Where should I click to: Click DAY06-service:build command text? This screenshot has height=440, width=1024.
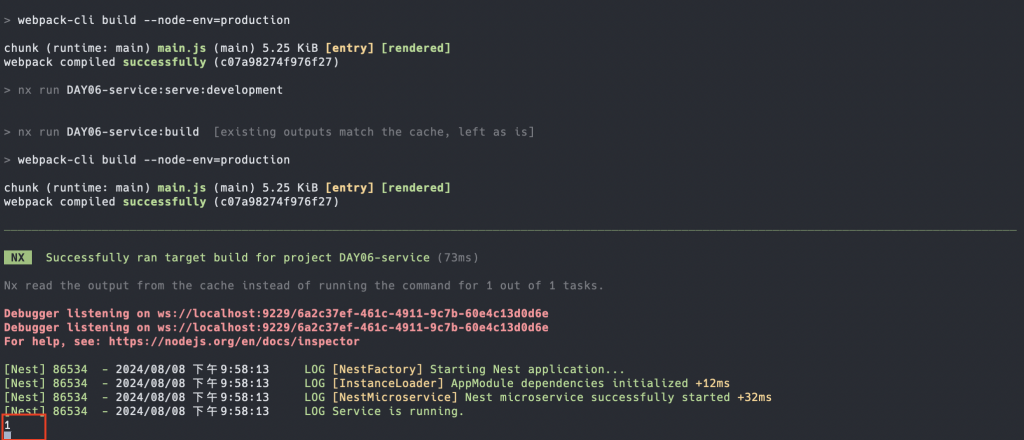point(133,132)
